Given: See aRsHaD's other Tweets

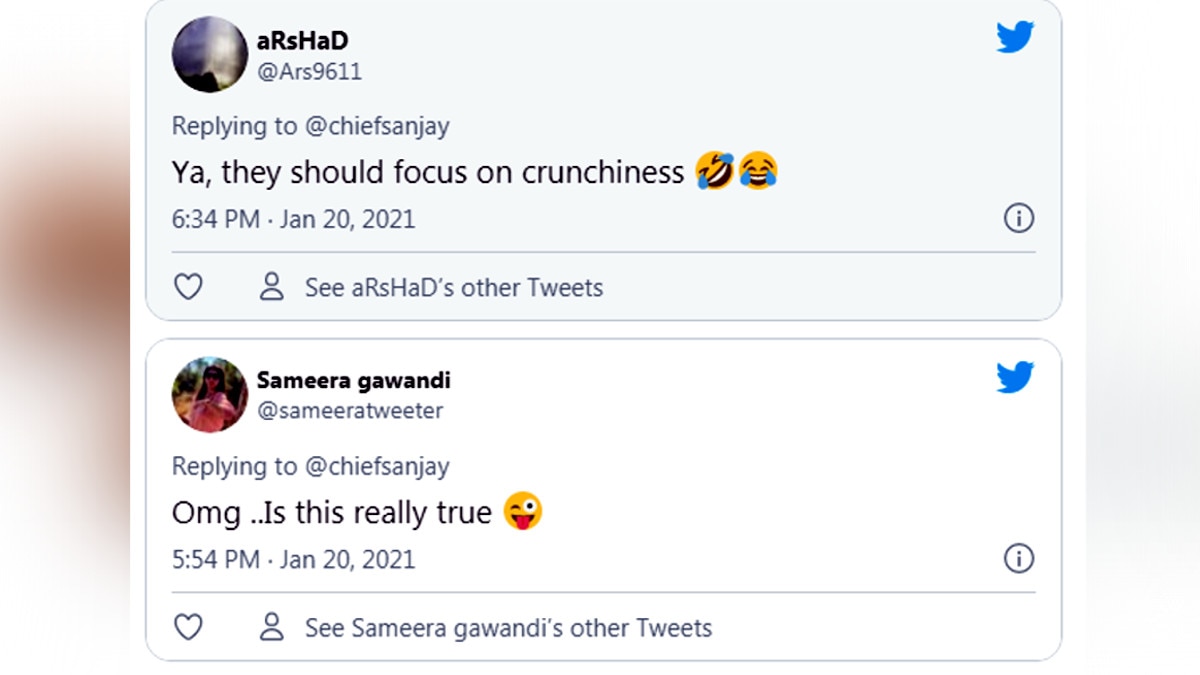Looking at the screenshot, I should tap(454, 288).
